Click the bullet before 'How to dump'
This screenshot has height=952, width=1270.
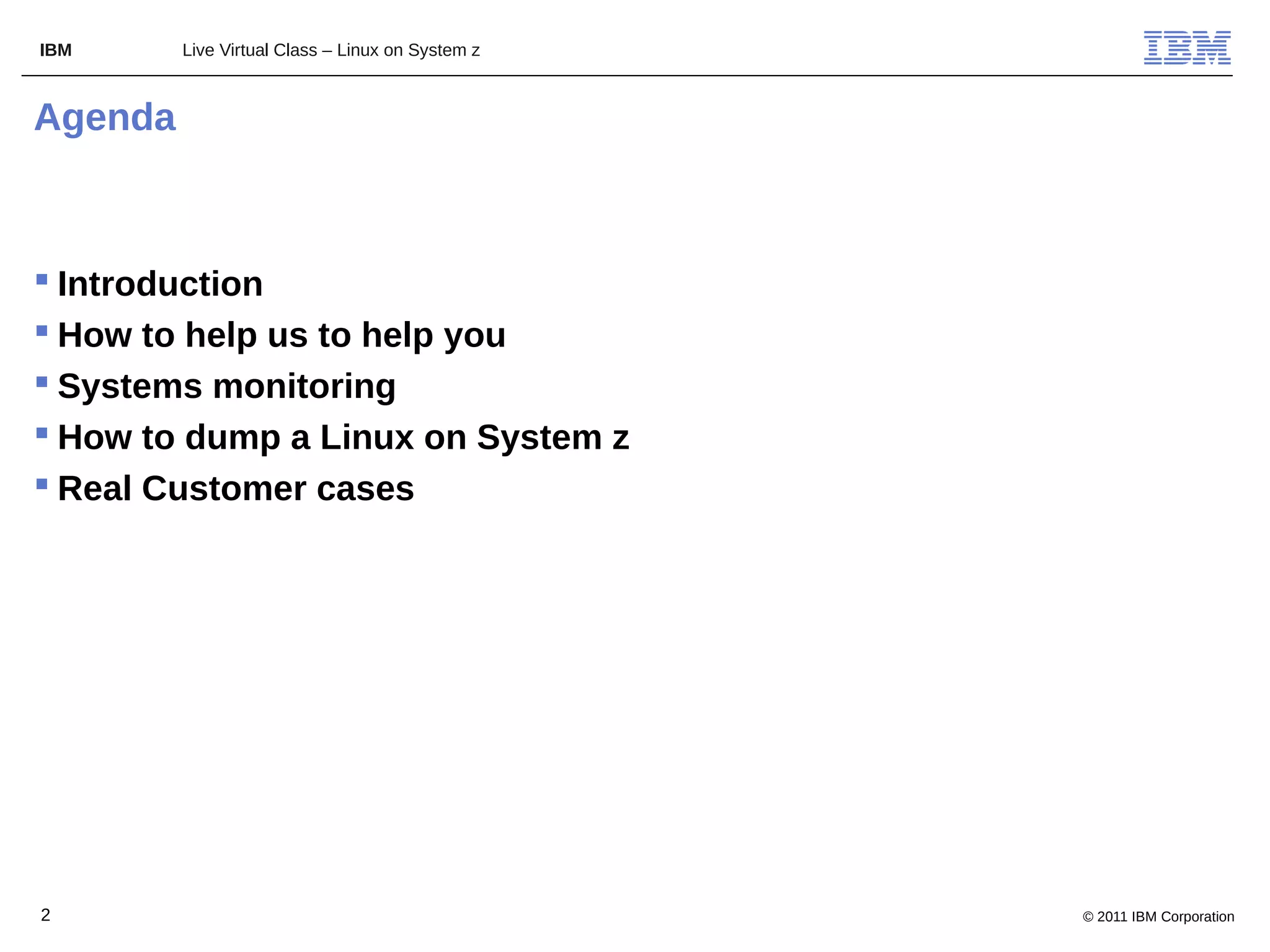pyautogui.click(x=42, y=433)
